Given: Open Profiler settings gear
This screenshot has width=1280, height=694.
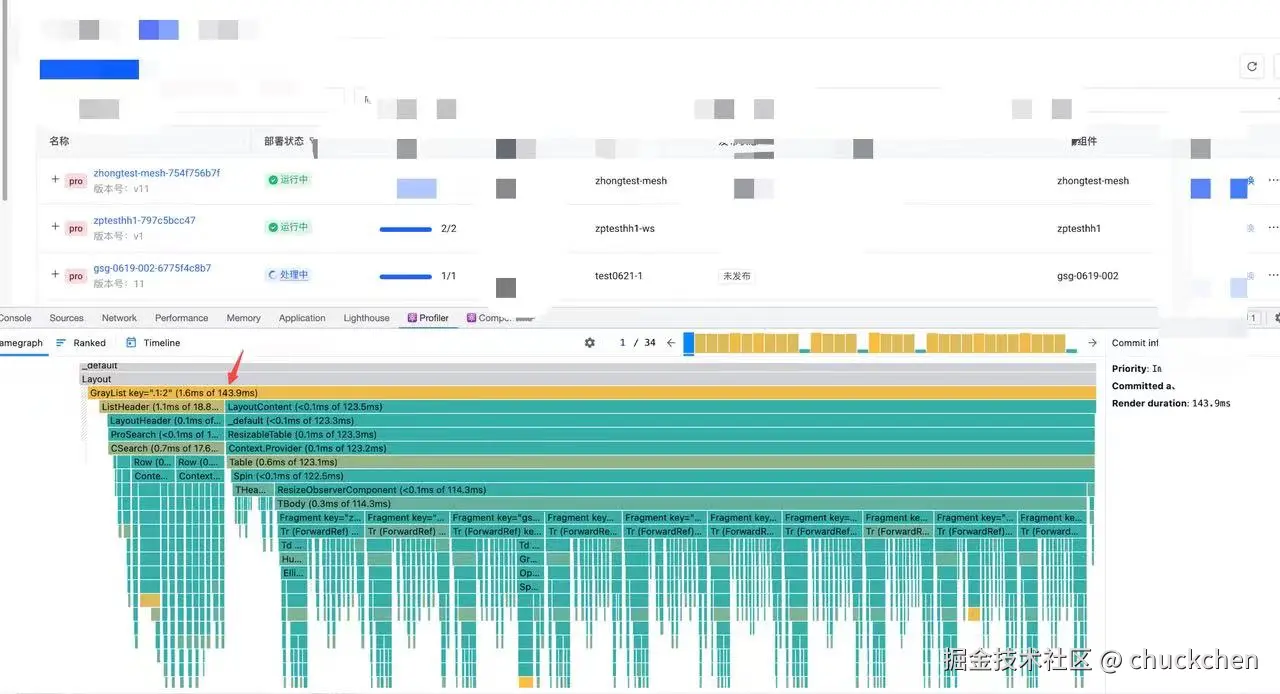Looking at the screenshot, I should tap(590, 343).
